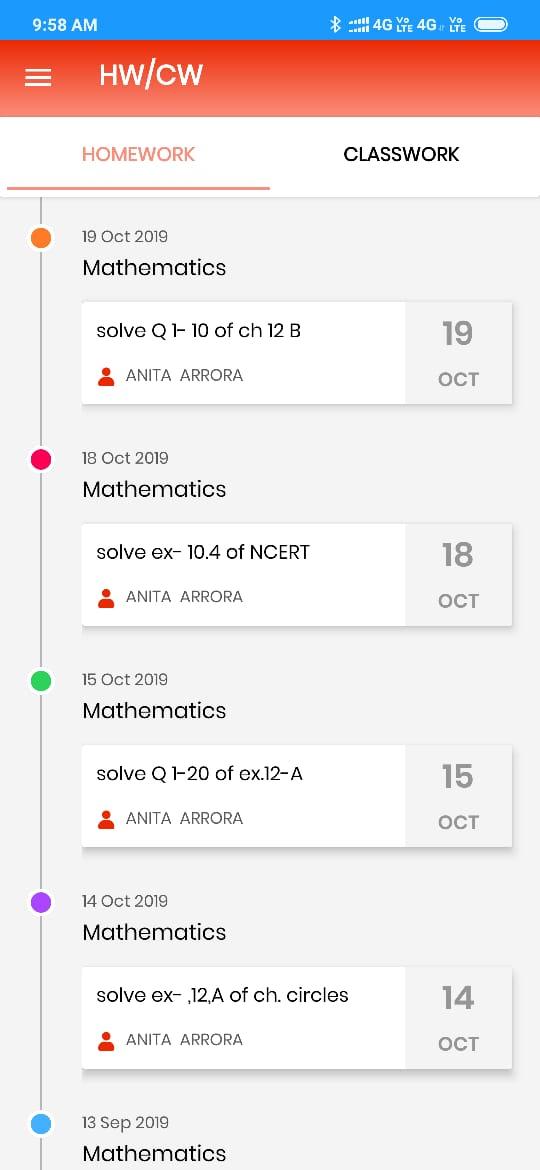Tap the Bluetooth icon in status bar

336,25
